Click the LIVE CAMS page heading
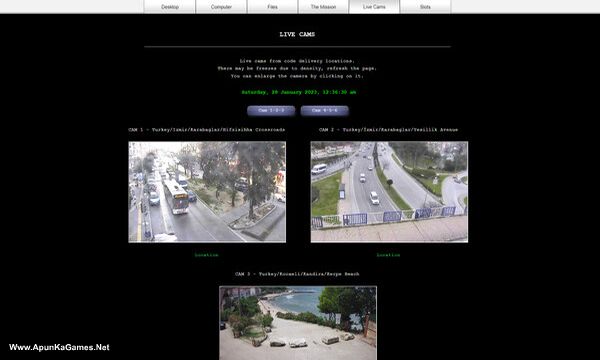This screenshot has height=360, width=600. [x=297, y=34]
